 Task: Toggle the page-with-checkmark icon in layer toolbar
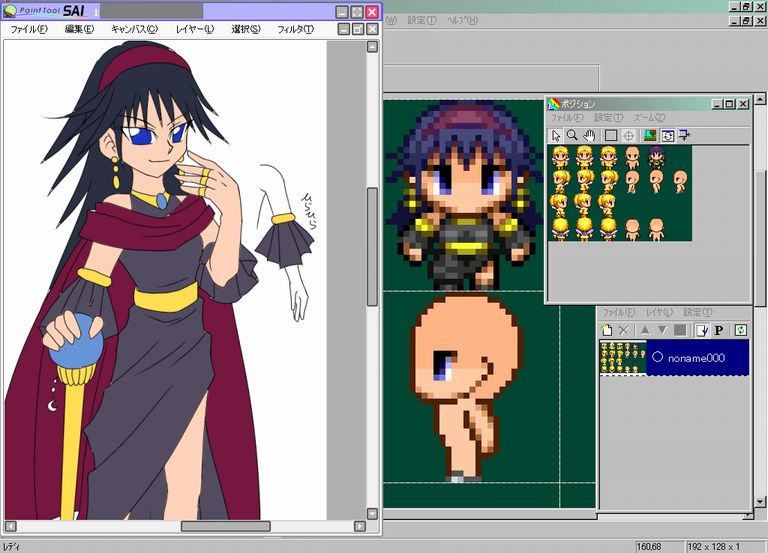[x=702, y=331]
